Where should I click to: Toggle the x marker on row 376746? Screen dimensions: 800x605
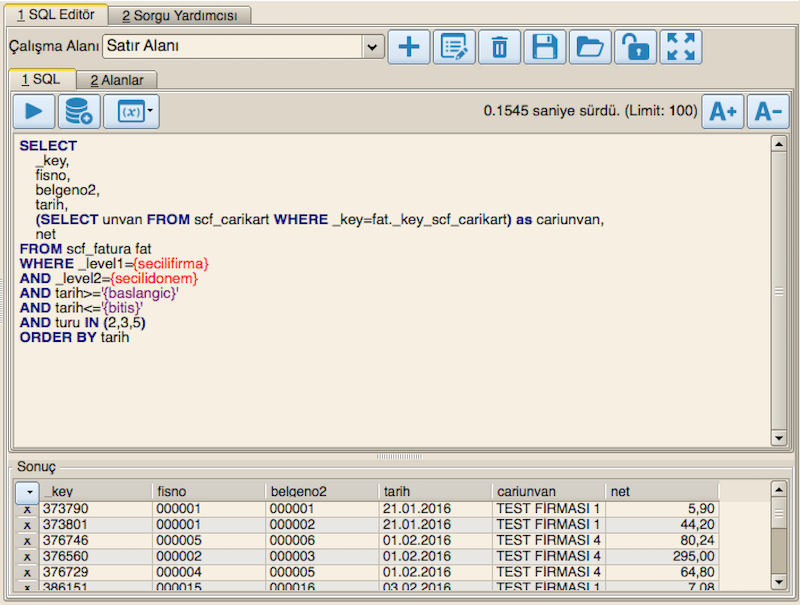(x=27, y=540)
